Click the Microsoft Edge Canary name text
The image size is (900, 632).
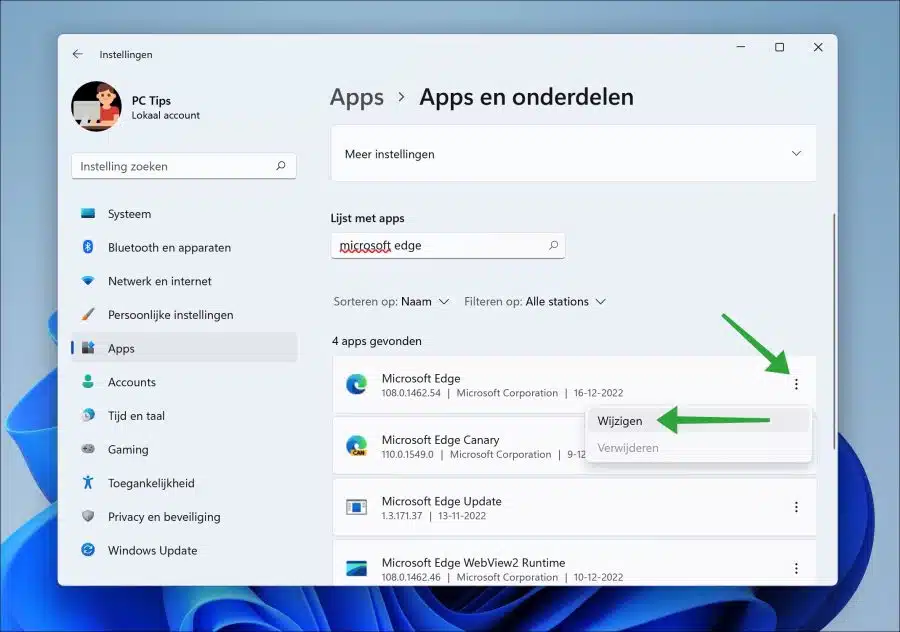[x=440, y=440]
